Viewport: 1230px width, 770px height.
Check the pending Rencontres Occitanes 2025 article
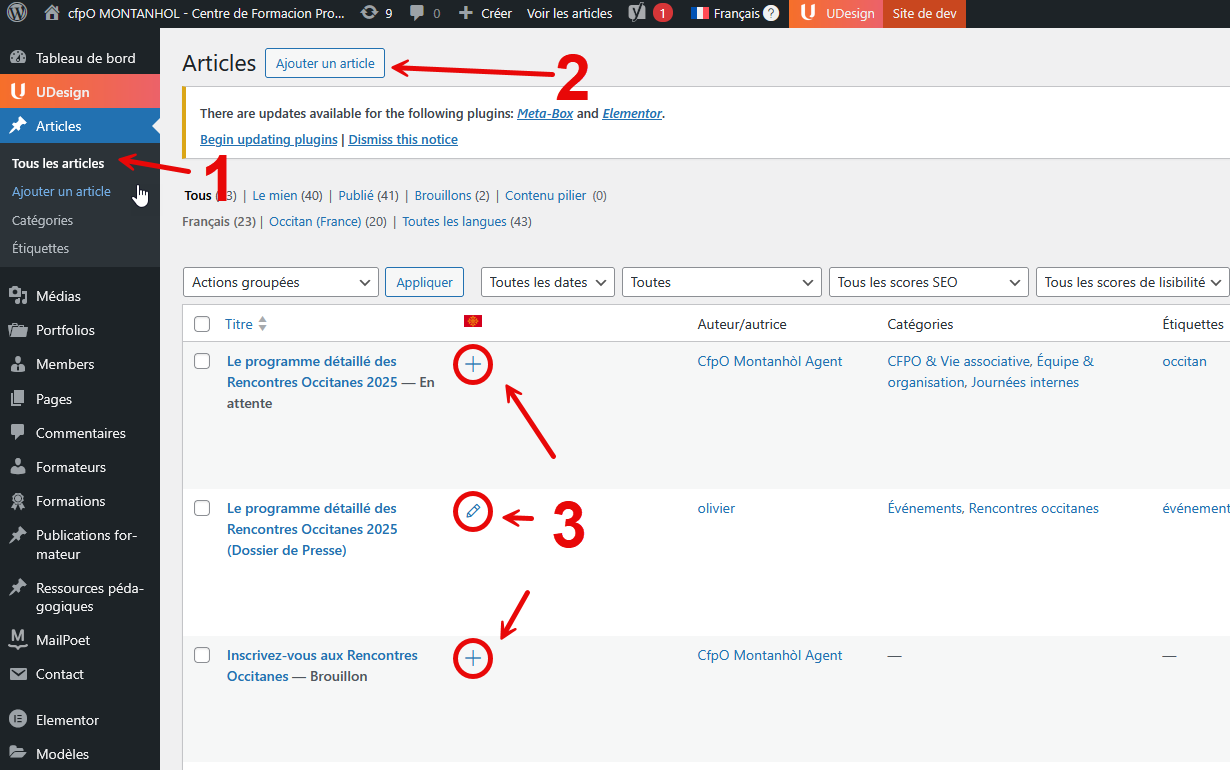tap(202, 361)
